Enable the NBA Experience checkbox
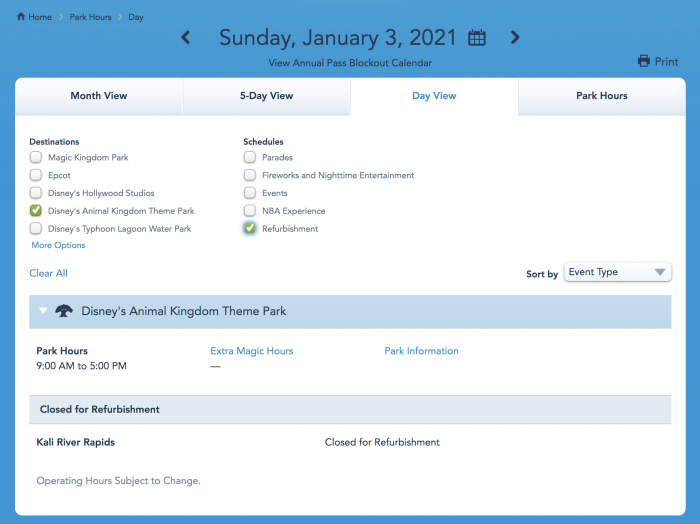Screen dimensions: 700x524 click(250, 211)
